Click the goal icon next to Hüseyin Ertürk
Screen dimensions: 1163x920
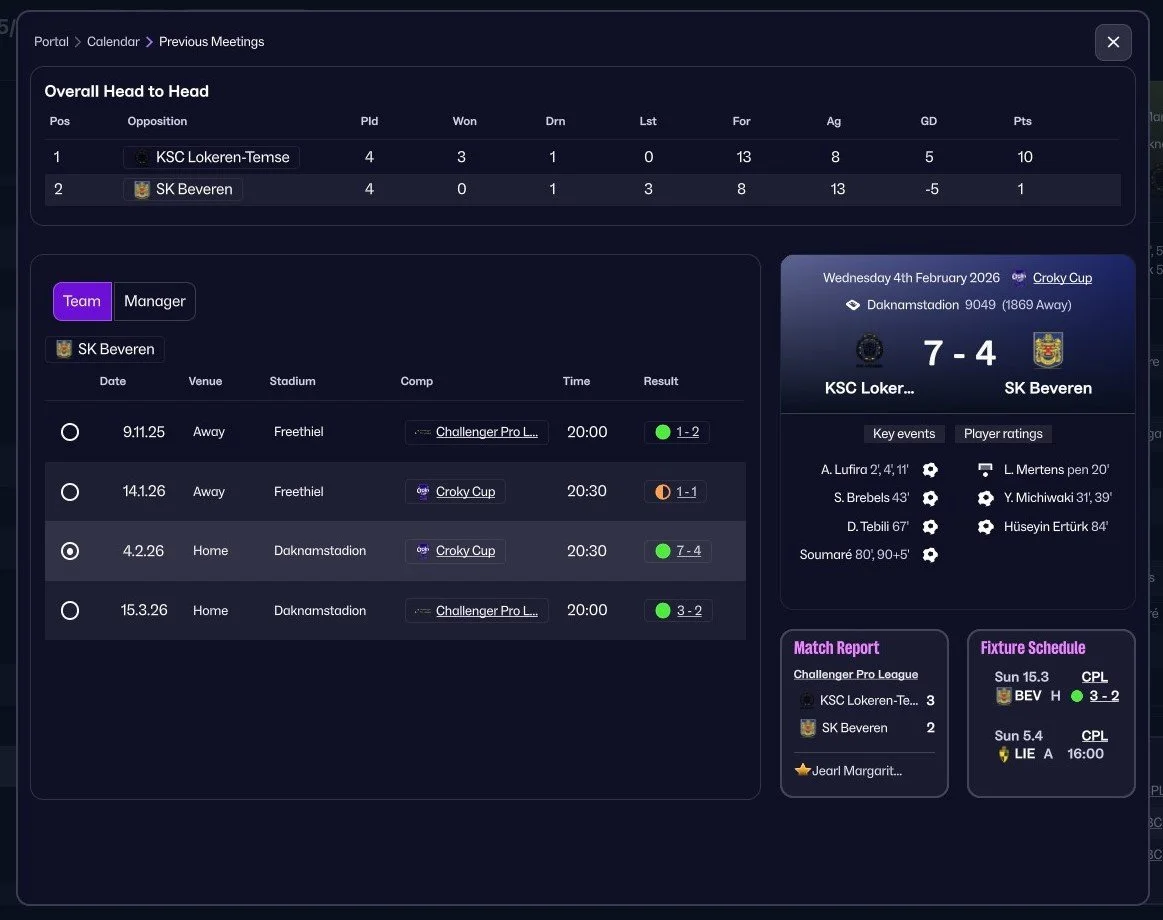985,527
